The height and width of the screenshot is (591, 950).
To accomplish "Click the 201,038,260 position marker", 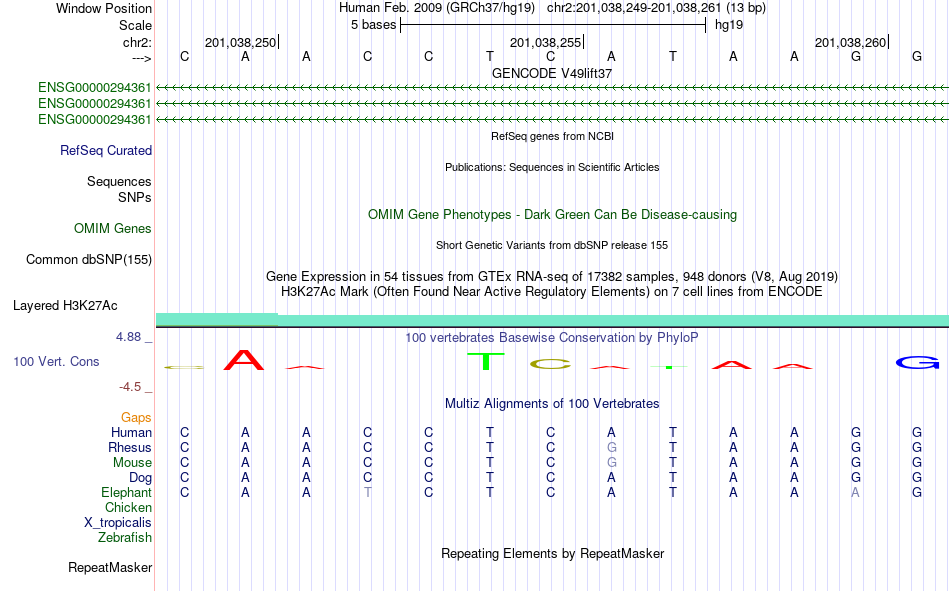I will coord(851,42).
